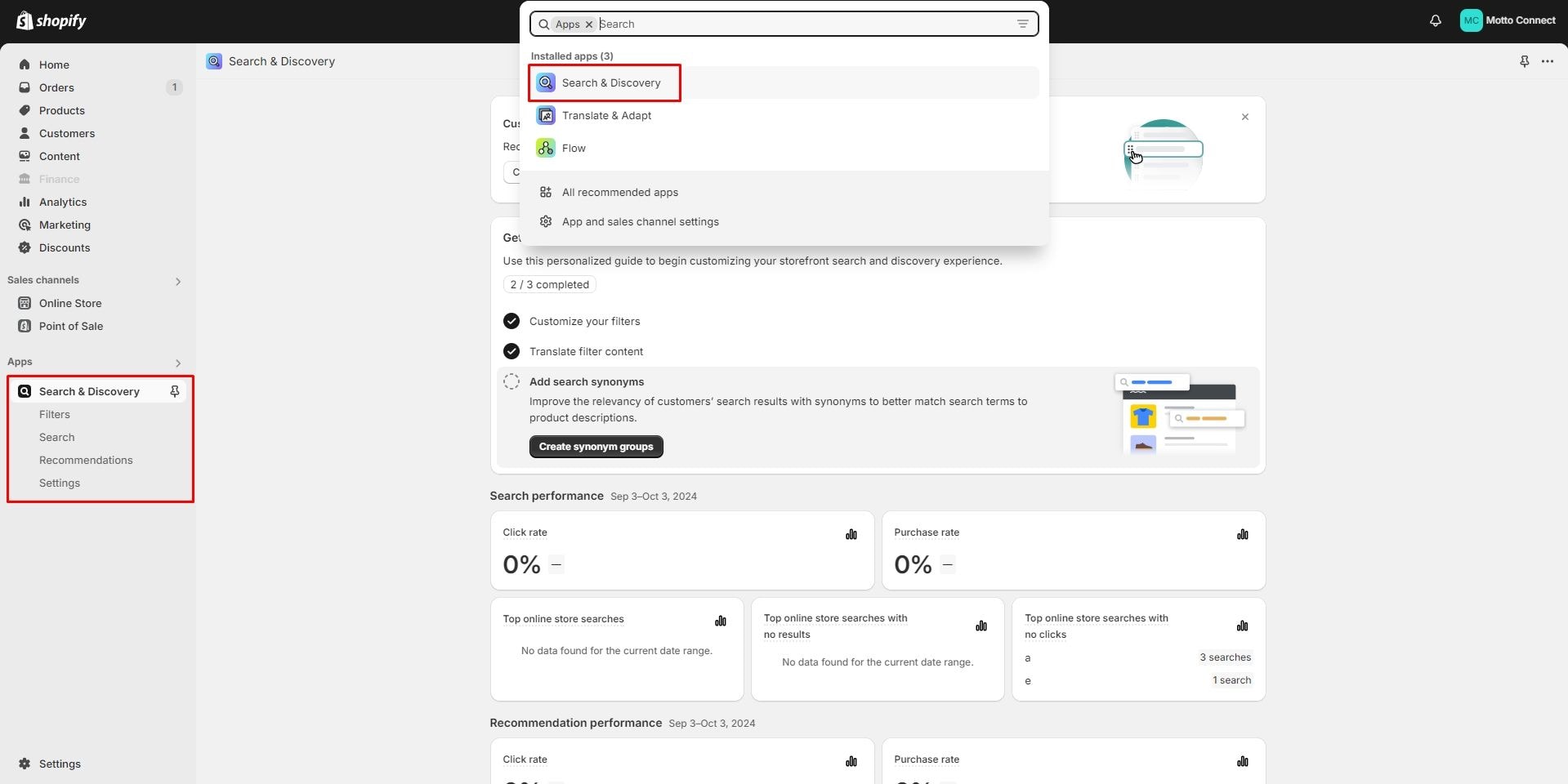Open the page more actions ellipsis
This screenshot has width=1568, height=784.
(1547, 61)
